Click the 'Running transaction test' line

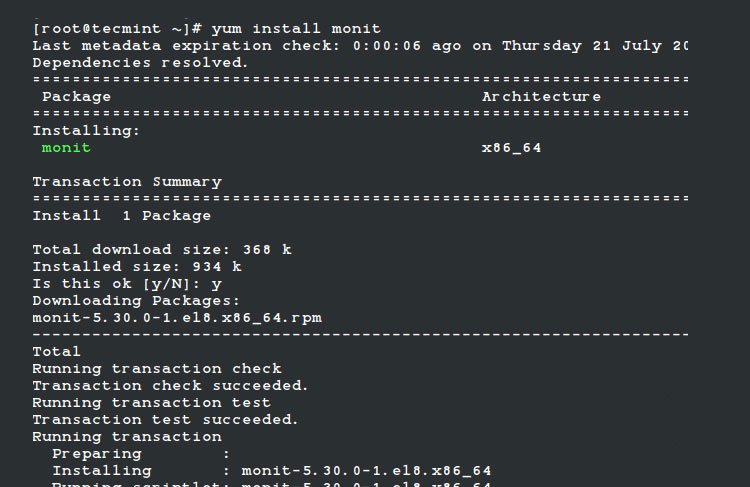point(152,403)
